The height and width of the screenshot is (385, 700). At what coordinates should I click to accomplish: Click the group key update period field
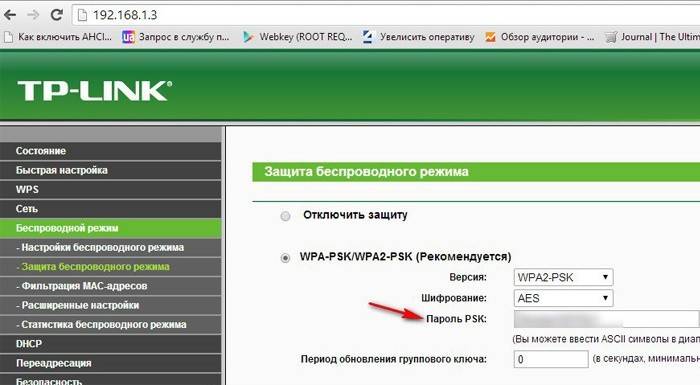click(x=551, y=359)
